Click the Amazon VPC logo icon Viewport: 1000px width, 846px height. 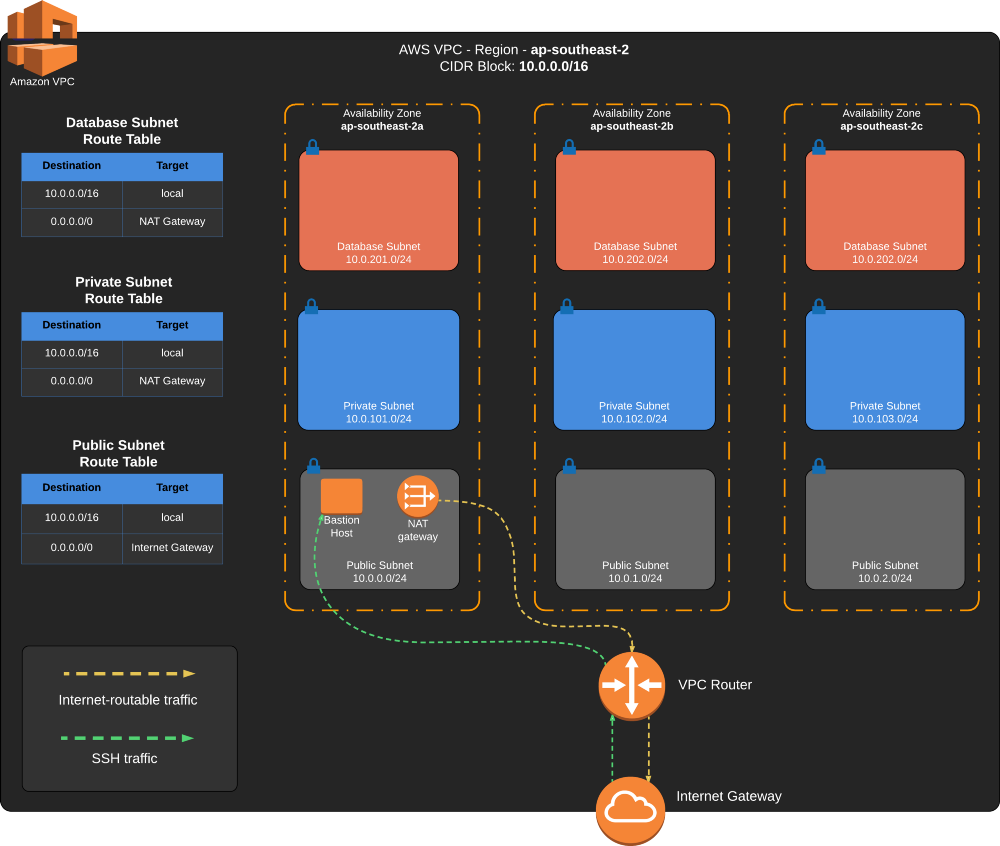(42, 40)
